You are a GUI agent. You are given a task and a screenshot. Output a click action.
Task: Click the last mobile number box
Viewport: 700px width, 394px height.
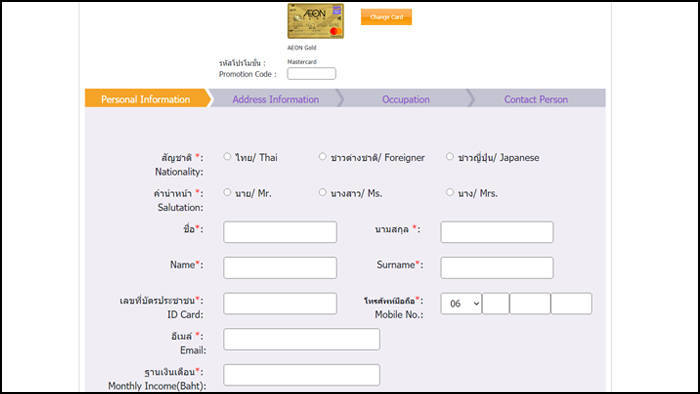pyautogui.click(x=571, y=303)
